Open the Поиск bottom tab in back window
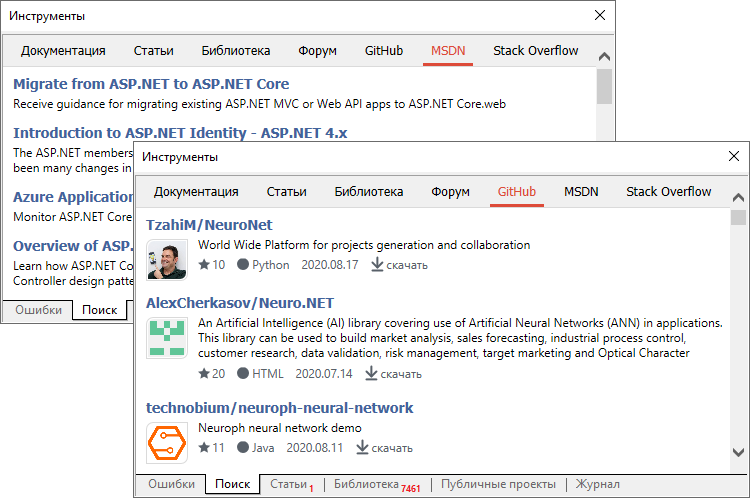 click(x=99, y=310)
